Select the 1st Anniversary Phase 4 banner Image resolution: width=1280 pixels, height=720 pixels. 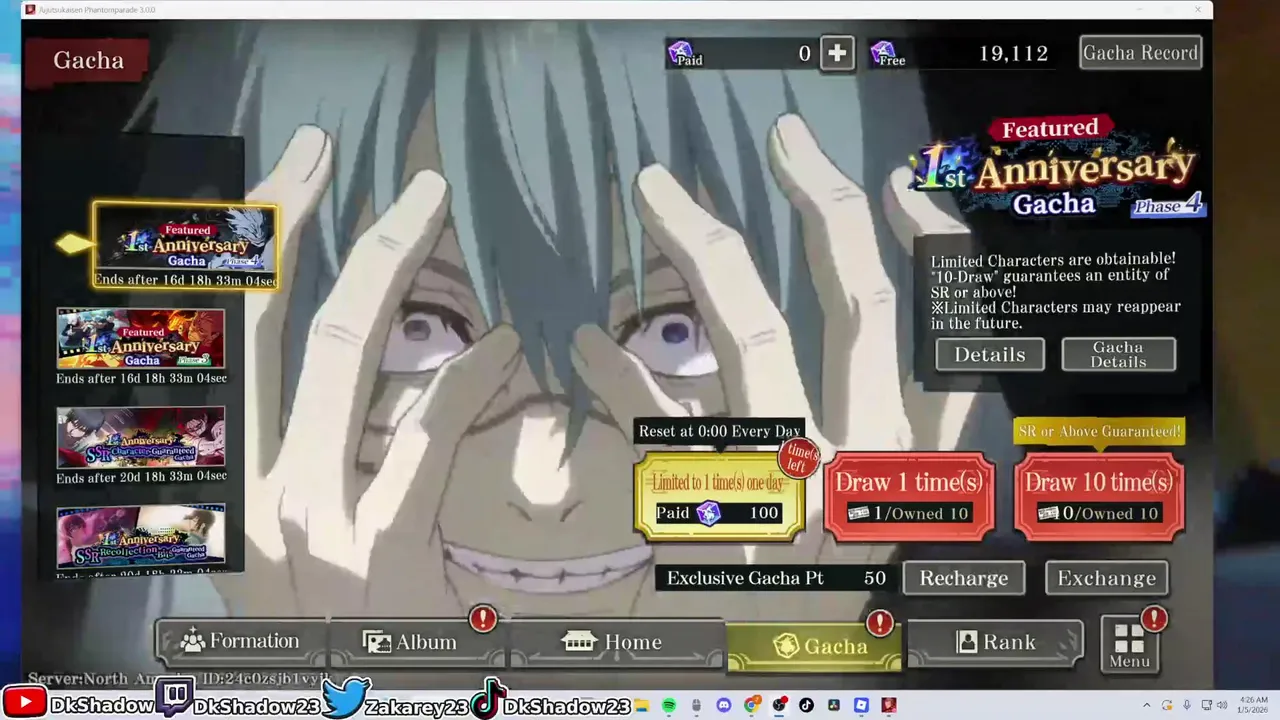point(185,245)
